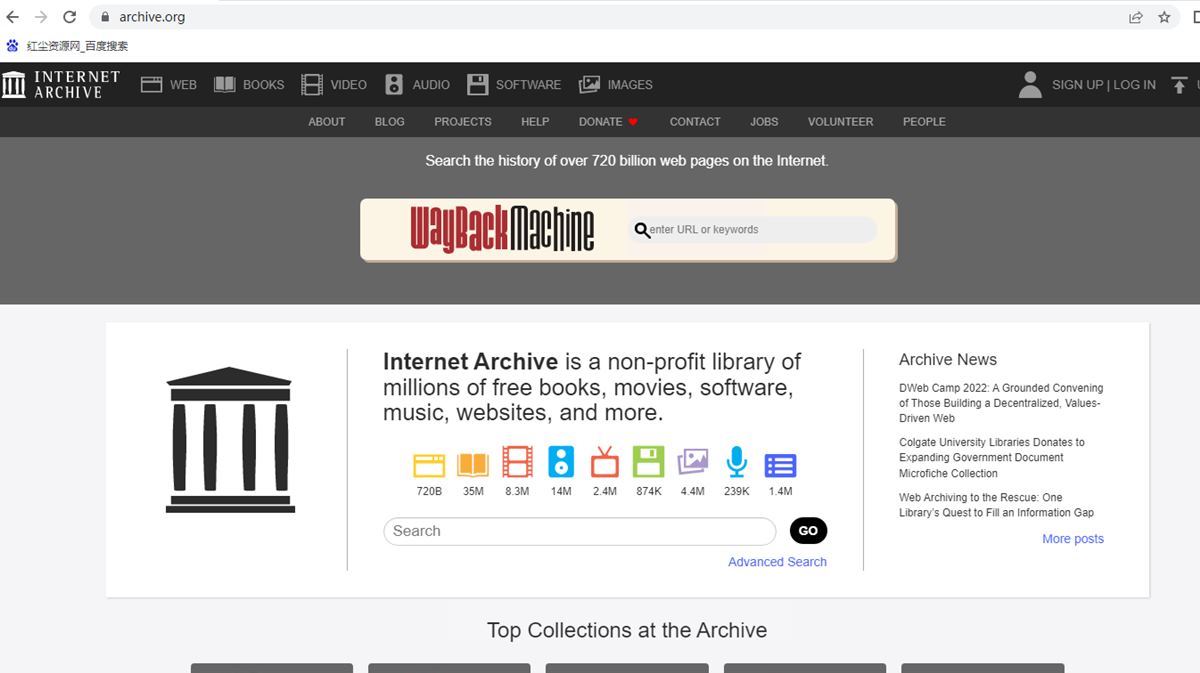This screenshot has width=1200, height=673.
Task: Open the Advanced Search link
Action: pos(777,562)
